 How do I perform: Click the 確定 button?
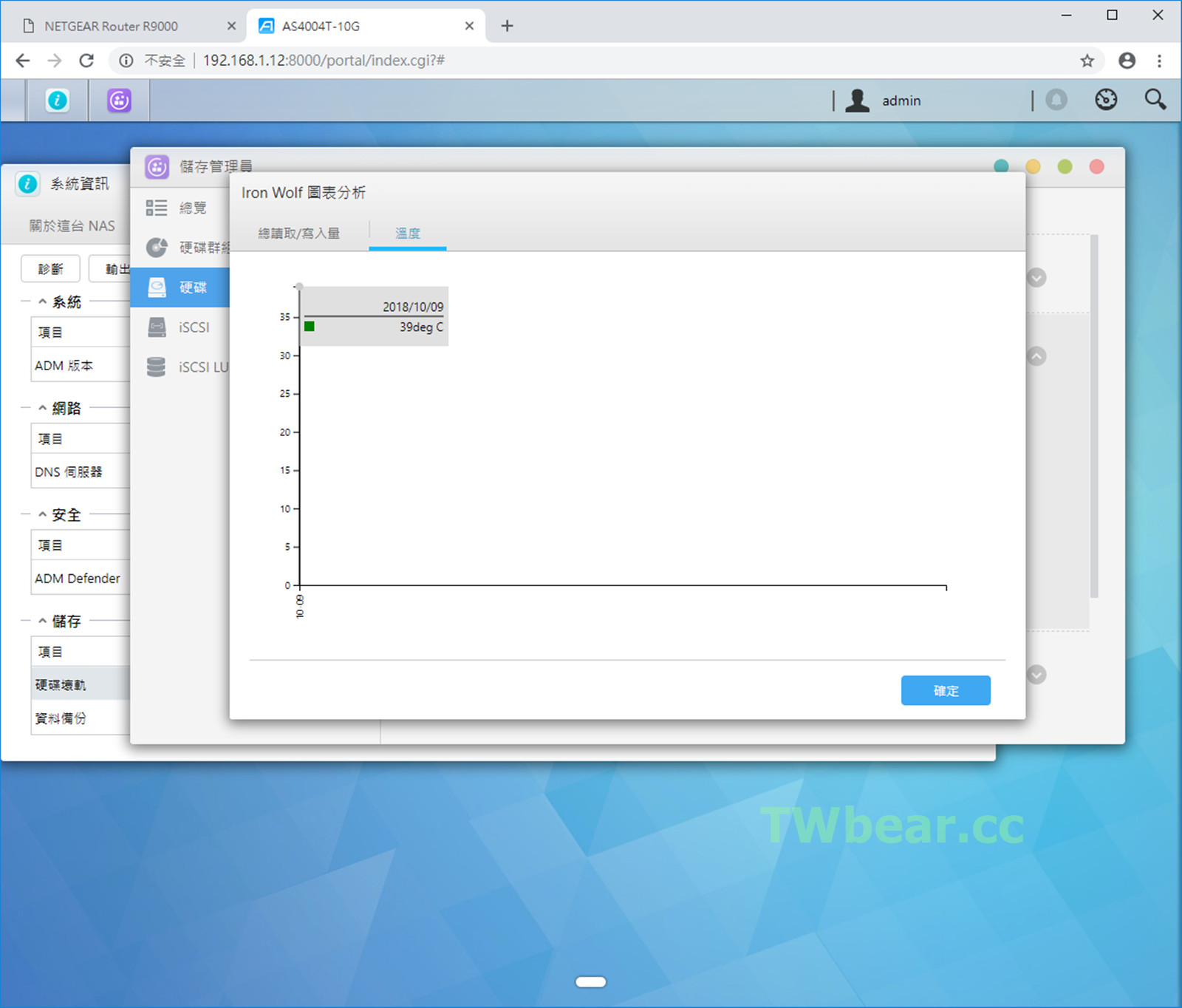(x=945, y=690)
